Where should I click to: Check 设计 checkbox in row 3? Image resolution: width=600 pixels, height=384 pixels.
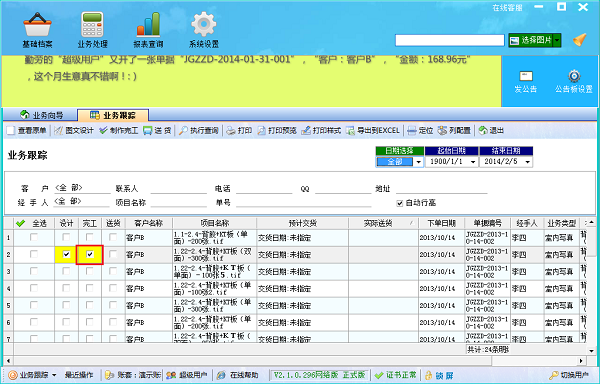[66, 271]
